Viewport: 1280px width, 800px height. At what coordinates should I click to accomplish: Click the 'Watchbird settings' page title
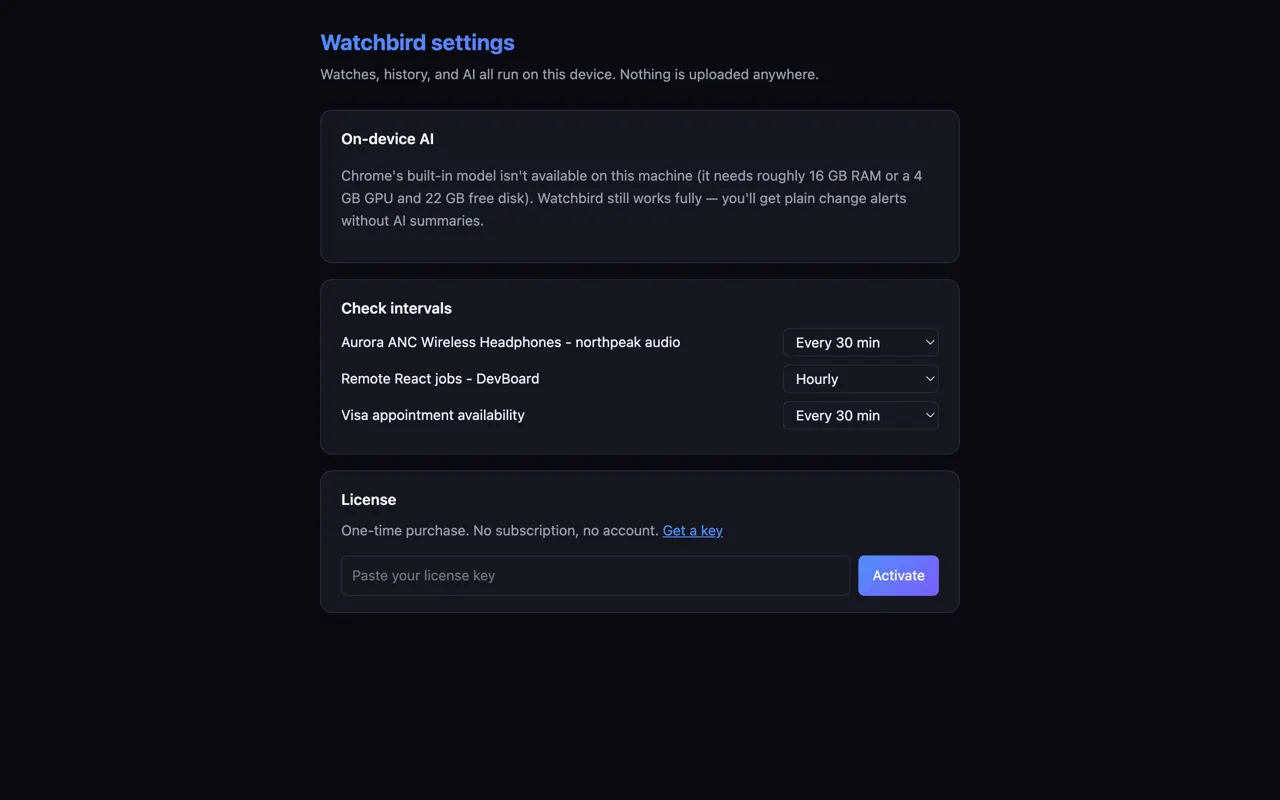tap(417, 43)
